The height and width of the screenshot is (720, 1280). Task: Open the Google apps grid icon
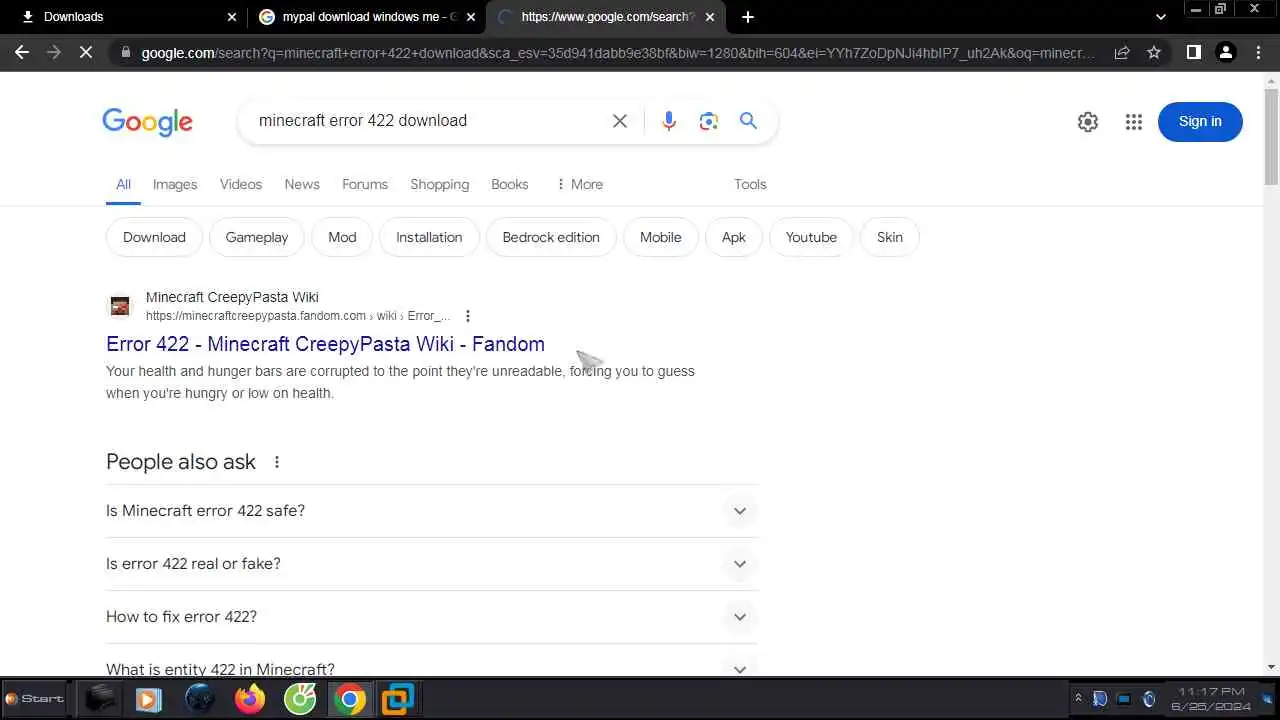pos(1133,122)
